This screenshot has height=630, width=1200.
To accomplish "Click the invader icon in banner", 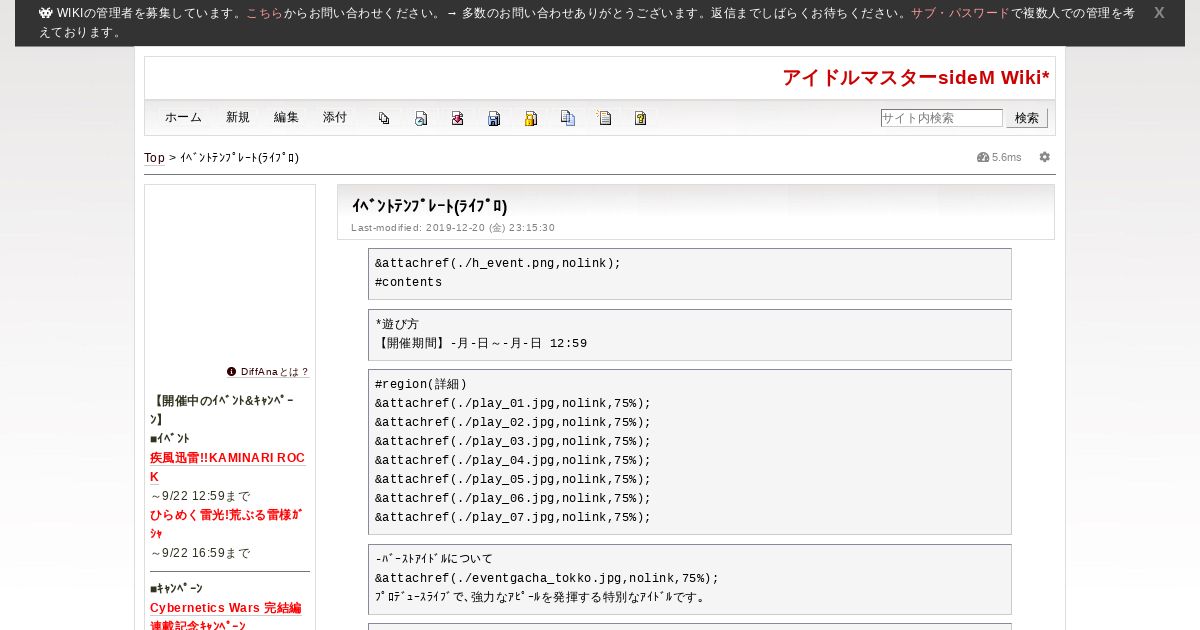I will tap(46, 13).
